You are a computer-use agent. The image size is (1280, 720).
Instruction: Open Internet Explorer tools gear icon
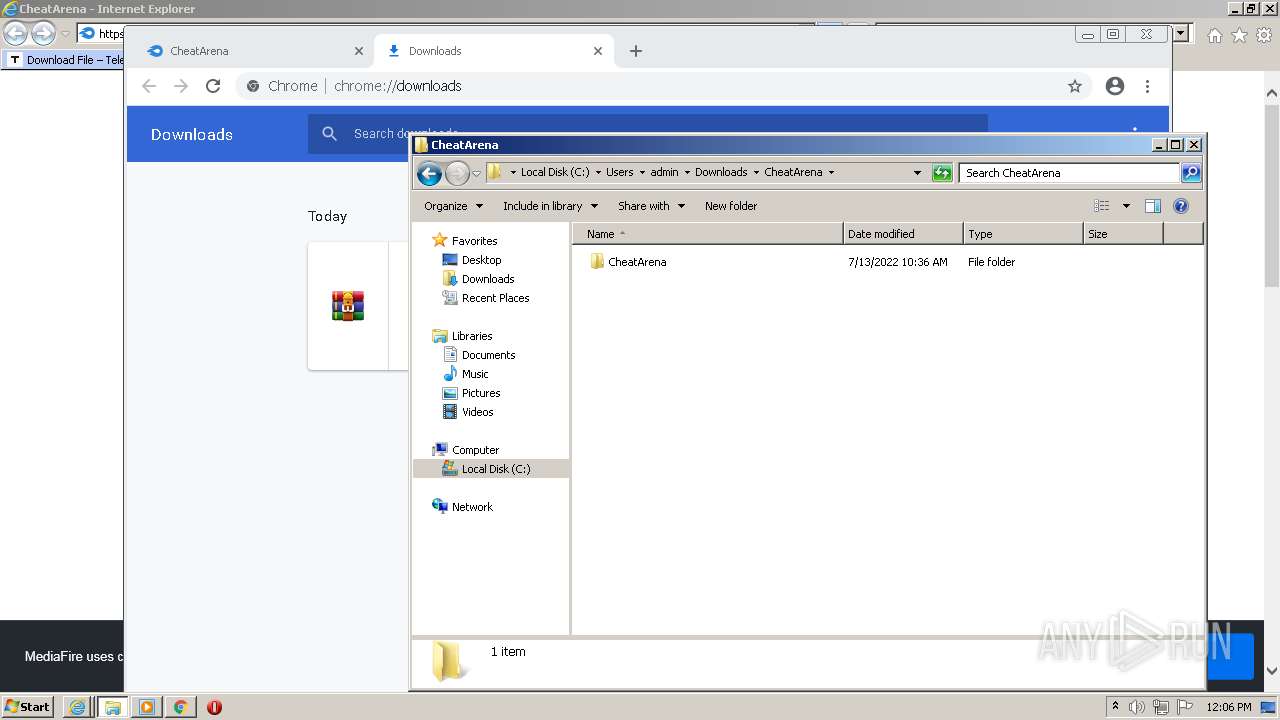coord(1264,35)
